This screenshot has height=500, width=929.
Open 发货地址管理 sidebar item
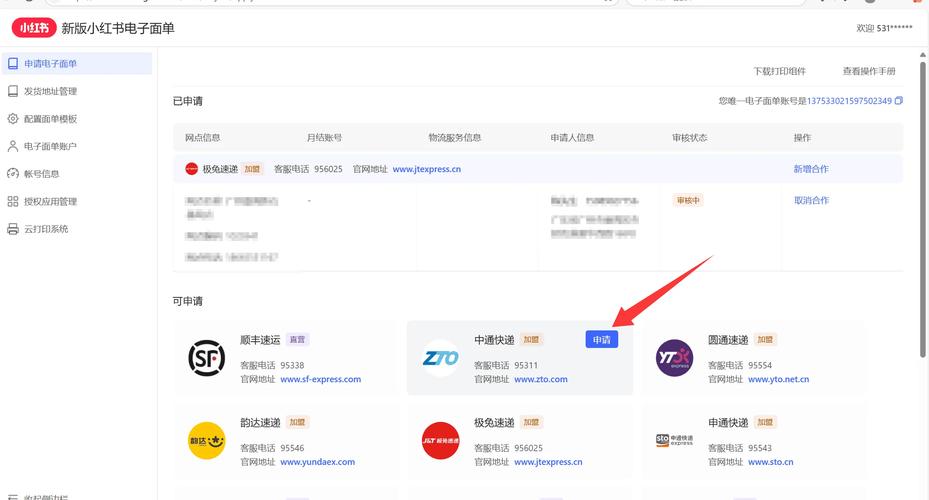coord(51,92)
